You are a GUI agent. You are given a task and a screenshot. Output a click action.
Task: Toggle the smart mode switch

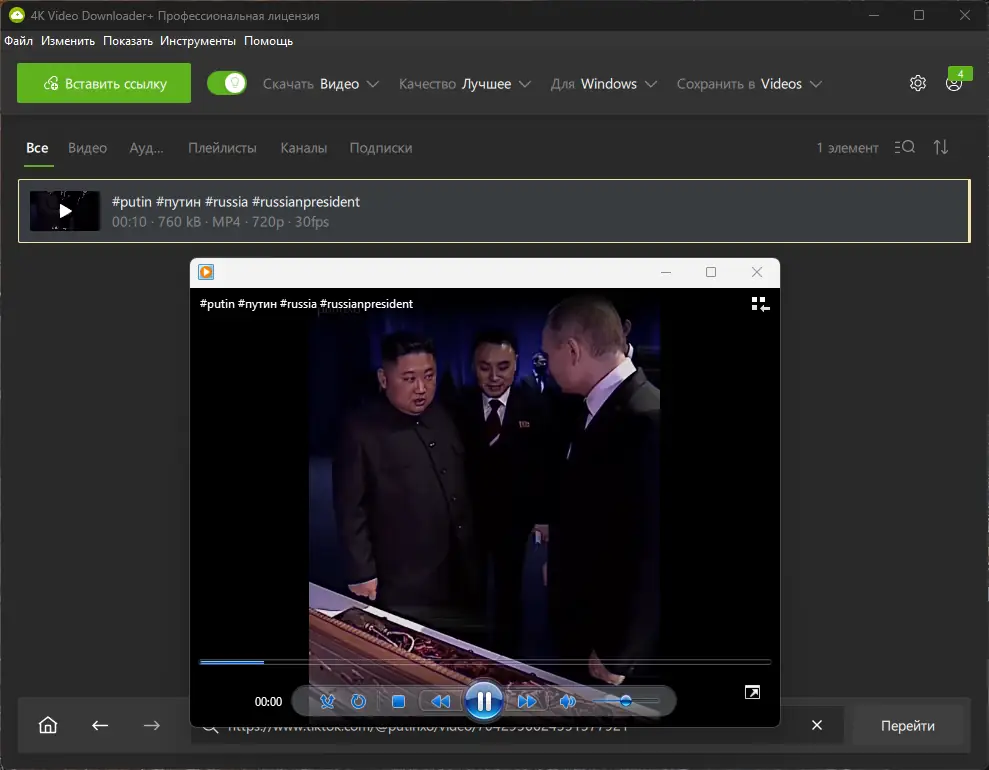[227, 83]
